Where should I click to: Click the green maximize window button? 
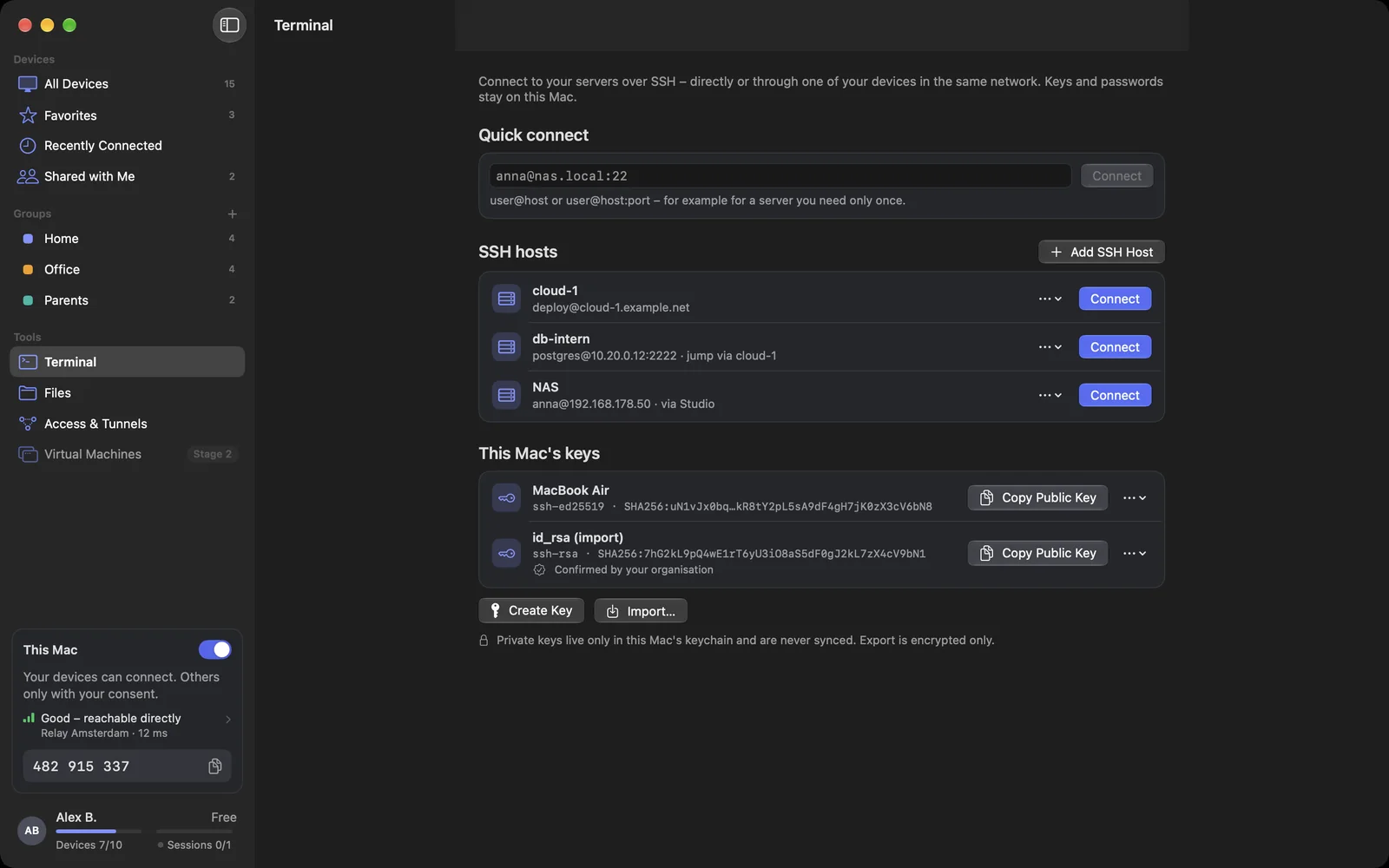(x=69, y=25)
